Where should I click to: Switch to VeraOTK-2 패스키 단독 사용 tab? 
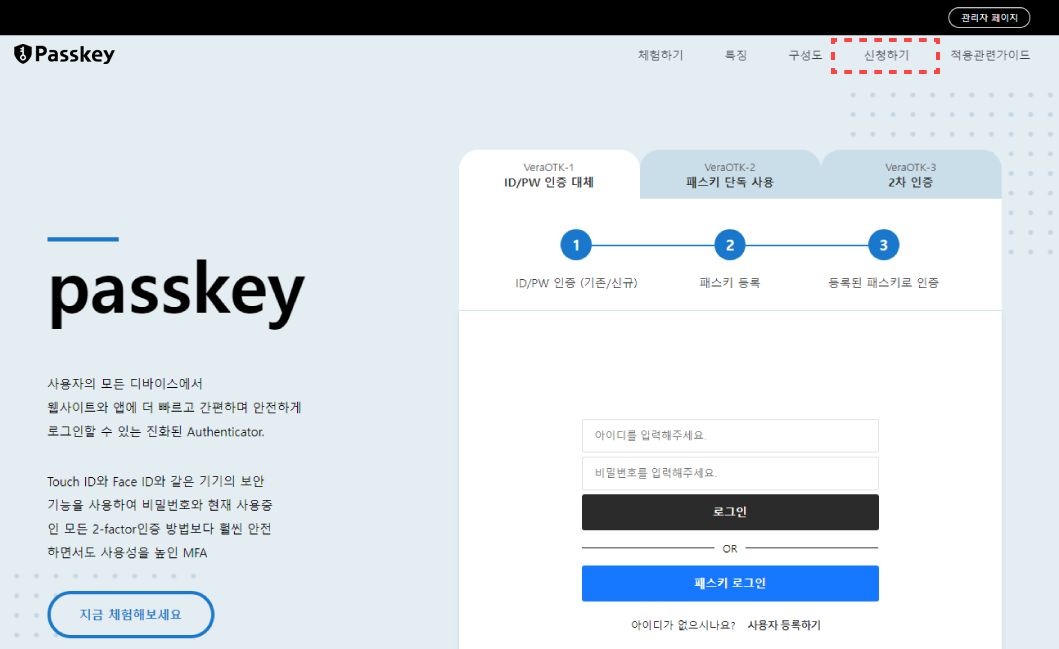click(730, 175)
